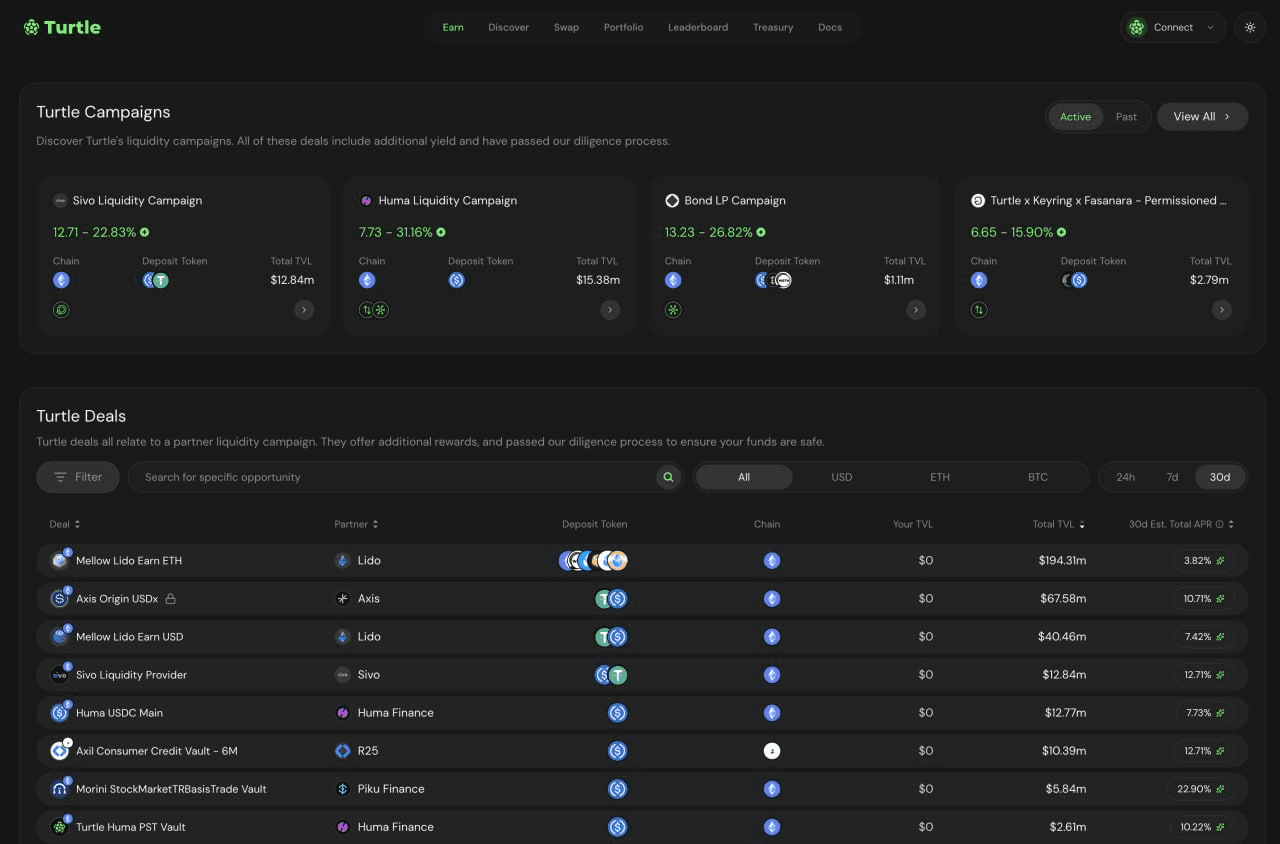Select the All asset filter
Image resolution: width=1280 pixels, height=844 pixels.
744,477
